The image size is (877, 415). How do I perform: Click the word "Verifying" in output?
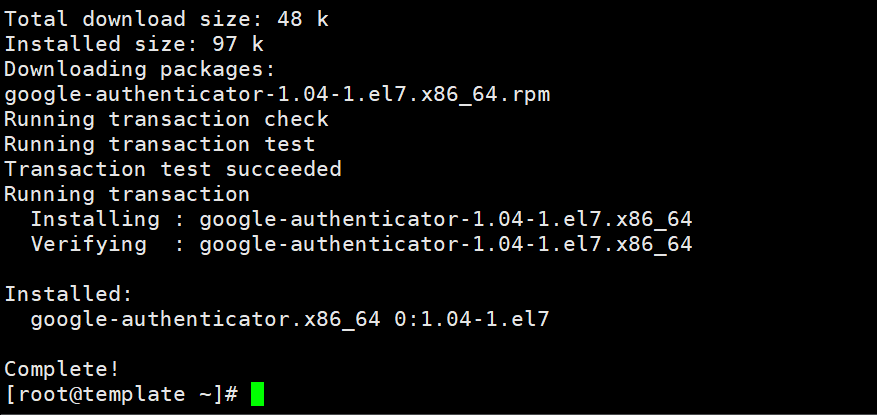tap(88, 244)
